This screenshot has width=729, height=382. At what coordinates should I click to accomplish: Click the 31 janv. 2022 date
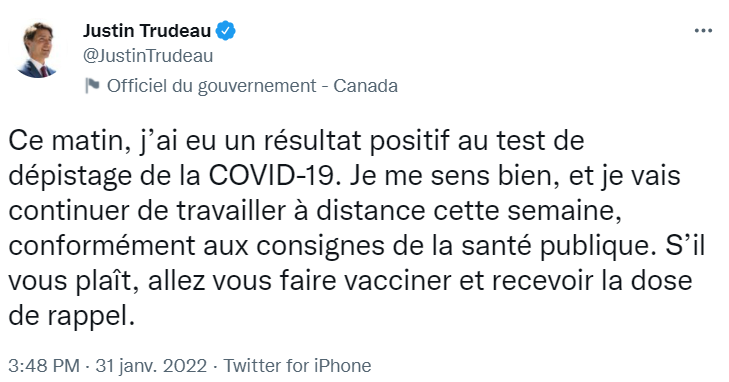pos(151,366)
